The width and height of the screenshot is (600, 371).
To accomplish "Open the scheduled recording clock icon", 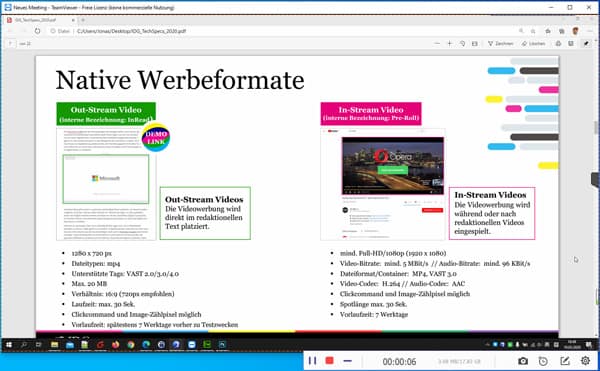I will [543, 361].
